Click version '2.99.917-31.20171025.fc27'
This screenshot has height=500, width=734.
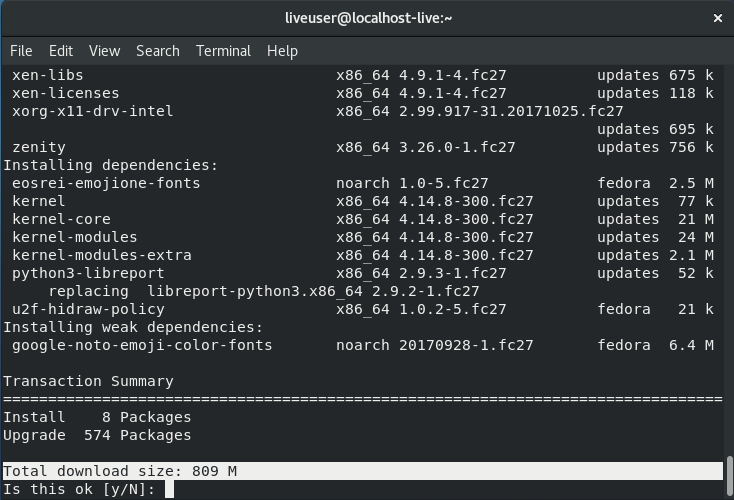(x=511, y=111)
